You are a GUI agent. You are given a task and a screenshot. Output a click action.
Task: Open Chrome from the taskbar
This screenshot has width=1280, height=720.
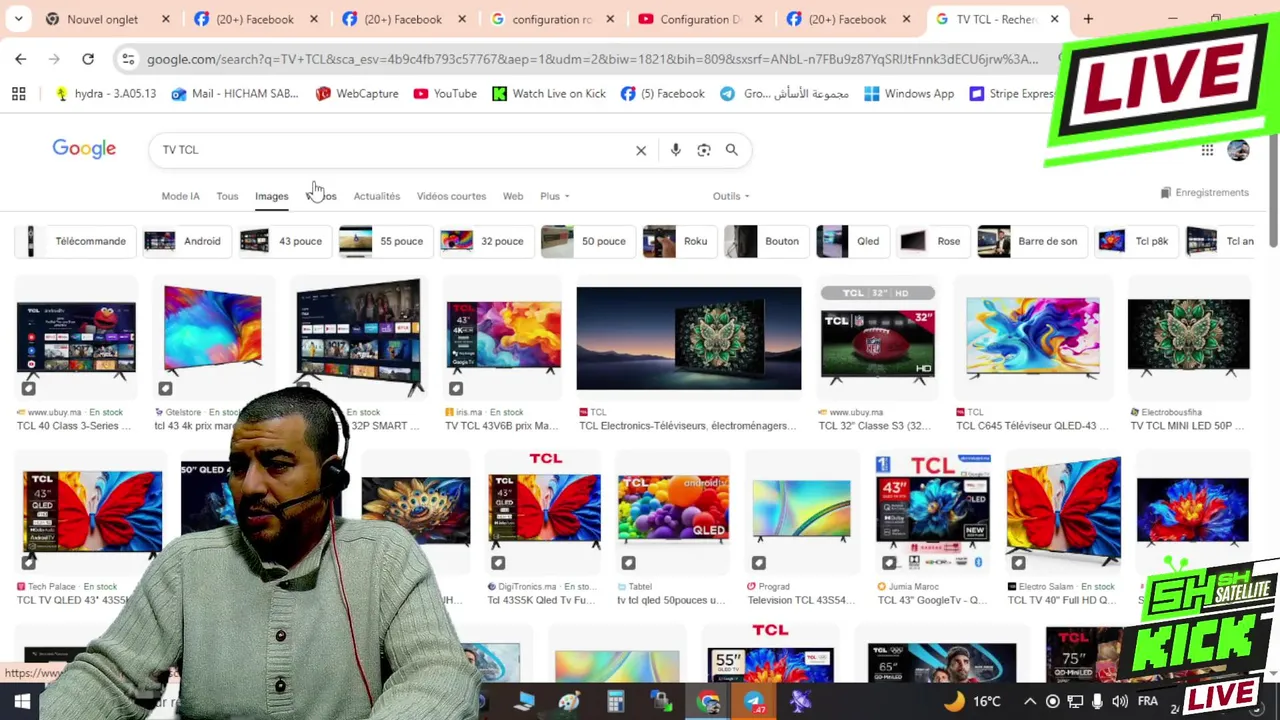709,702
